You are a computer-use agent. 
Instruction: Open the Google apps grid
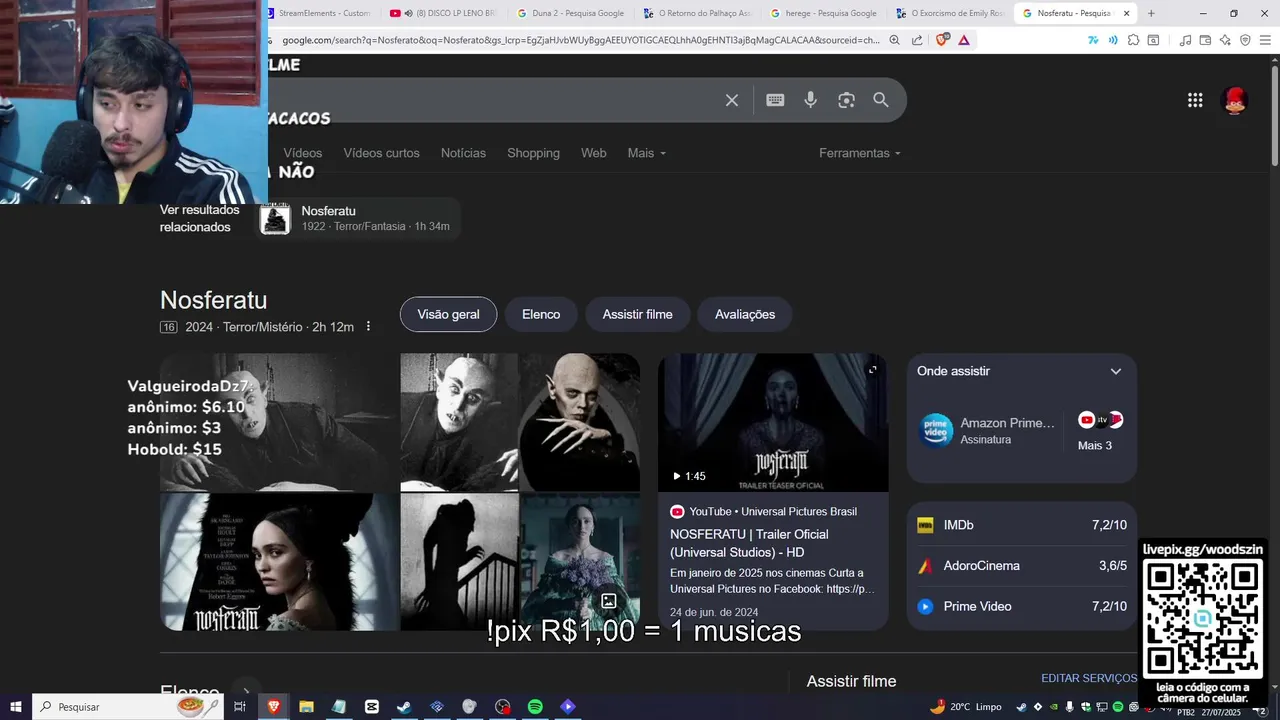[1195, 100]
